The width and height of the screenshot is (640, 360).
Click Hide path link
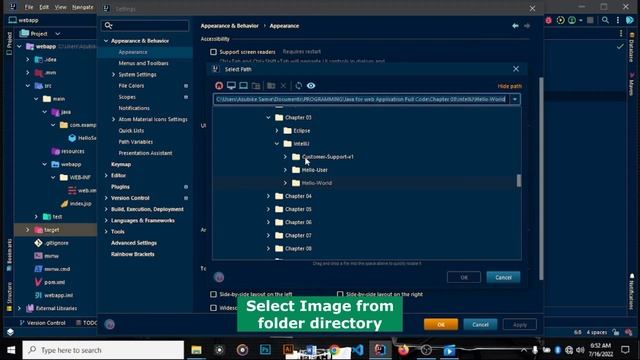(509, 86)
